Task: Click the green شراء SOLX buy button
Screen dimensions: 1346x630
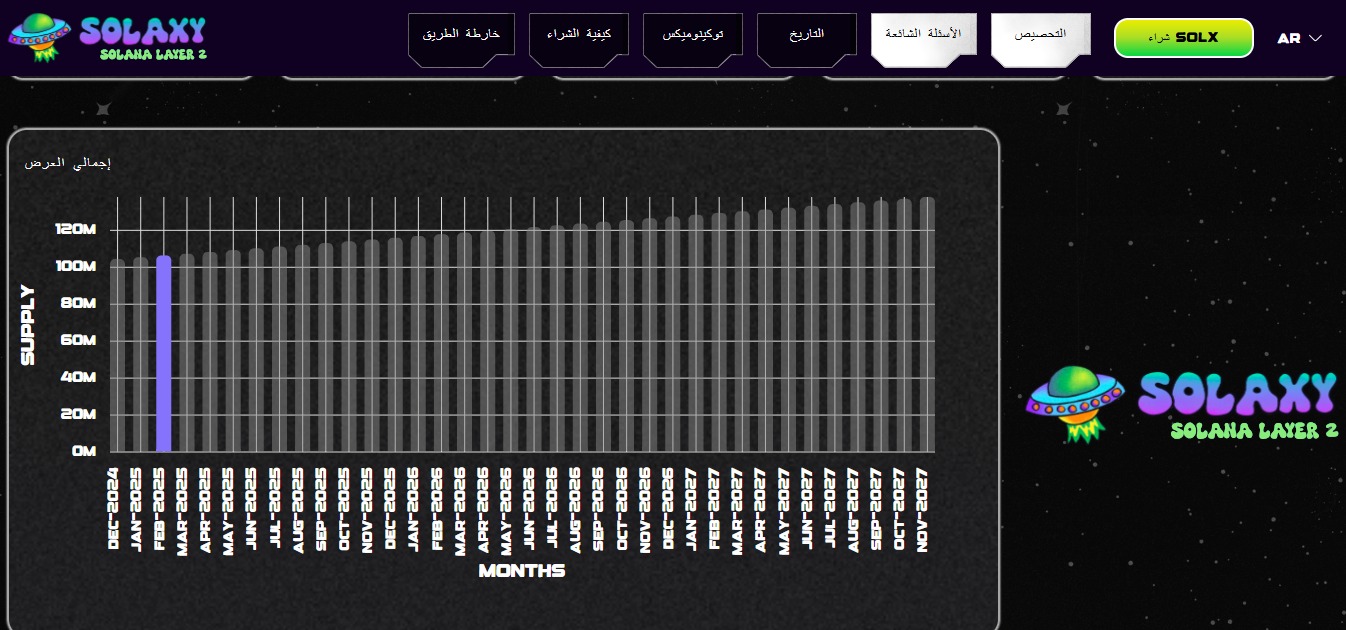Action: pos(1184,38)
